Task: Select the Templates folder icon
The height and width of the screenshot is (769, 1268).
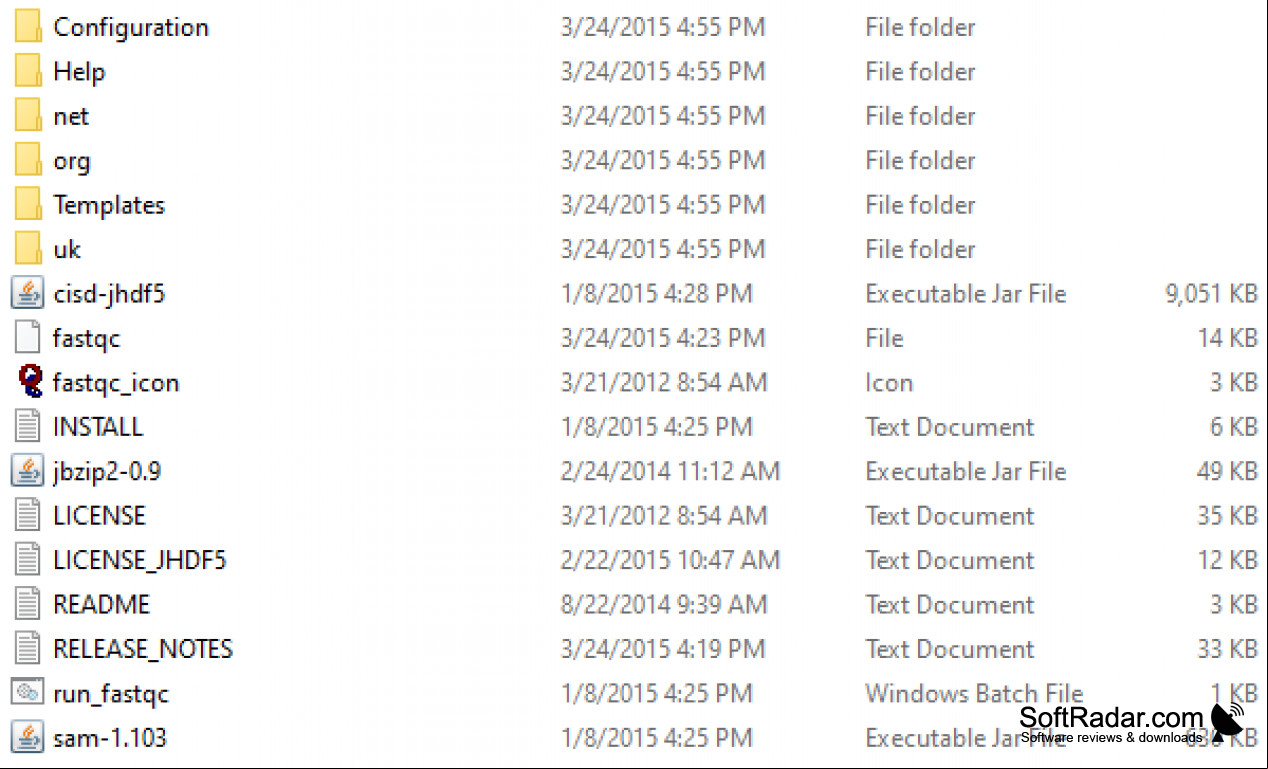Action: 28,204
